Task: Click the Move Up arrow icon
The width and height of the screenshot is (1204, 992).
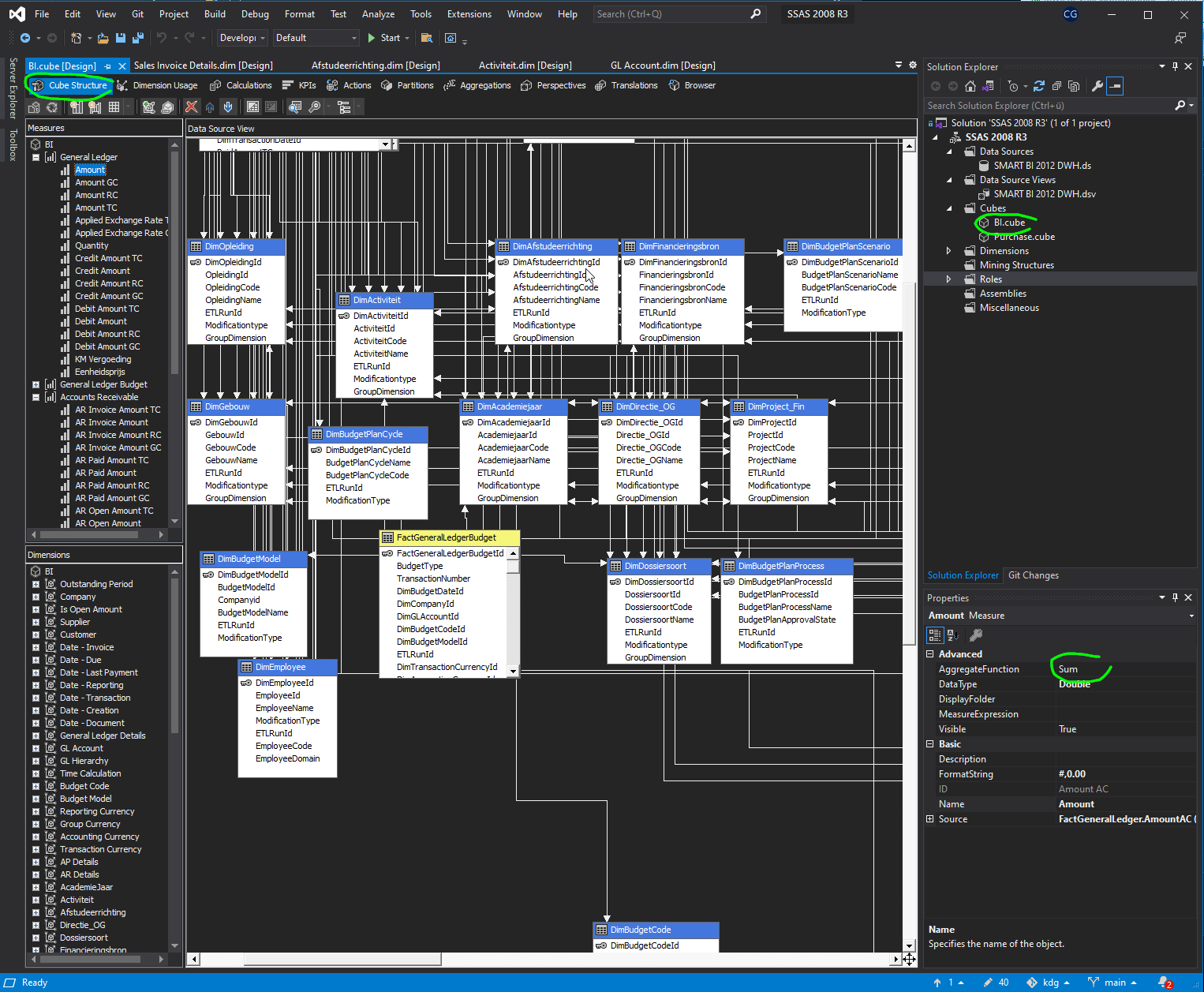Action: tap(210, 107)
